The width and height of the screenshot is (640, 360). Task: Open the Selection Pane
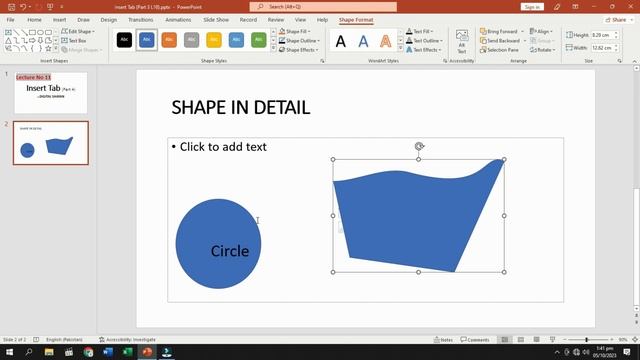coord(499,50)
